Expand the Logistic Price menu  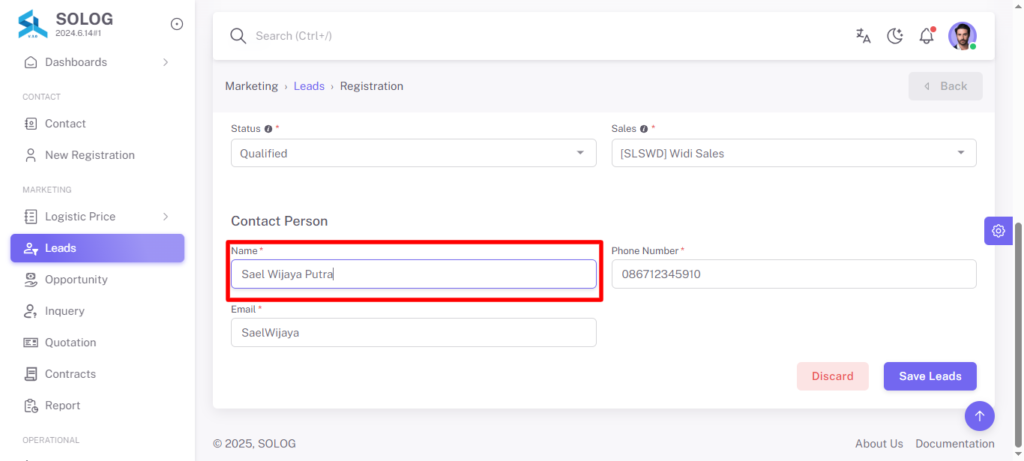click(x=97, y=216)
